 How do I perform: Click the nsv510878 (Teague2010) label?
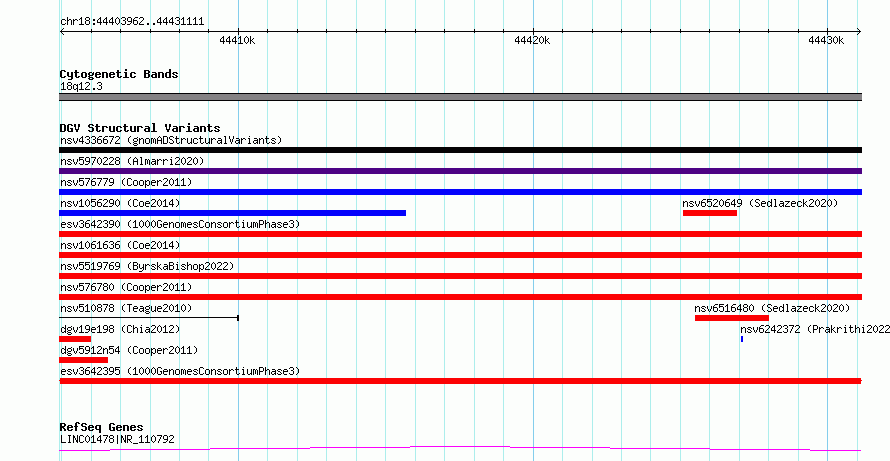(127, 308)
